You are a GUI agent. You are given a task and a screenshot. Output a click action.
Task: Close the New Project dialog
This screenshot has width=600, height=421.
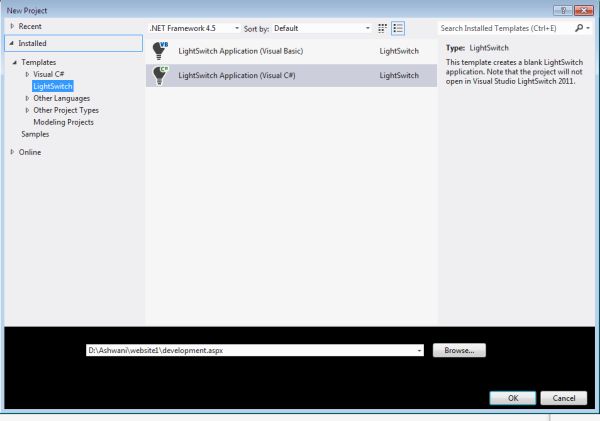pyautogui.click(x=584, y=10)
